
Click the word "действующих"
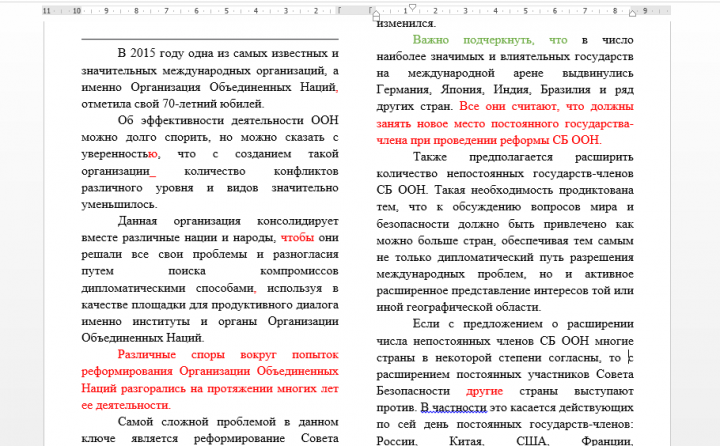pos(596,407)
